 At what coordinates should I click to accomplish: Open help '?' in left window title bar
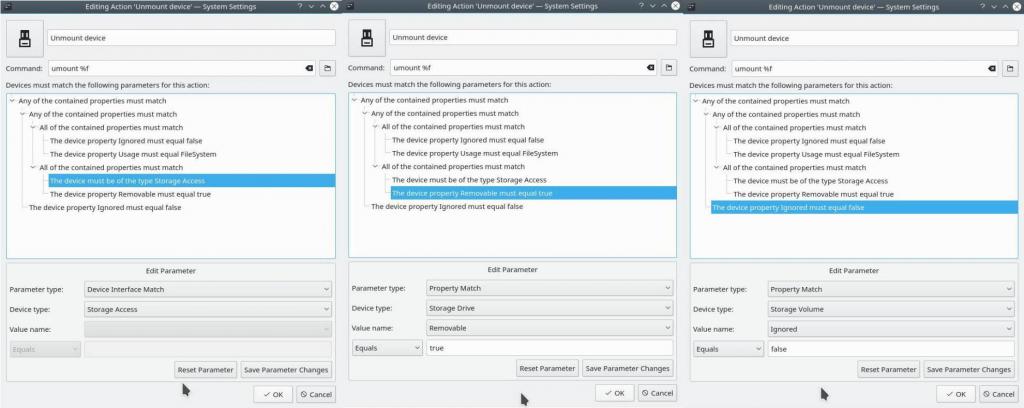(x=300, y=5)
